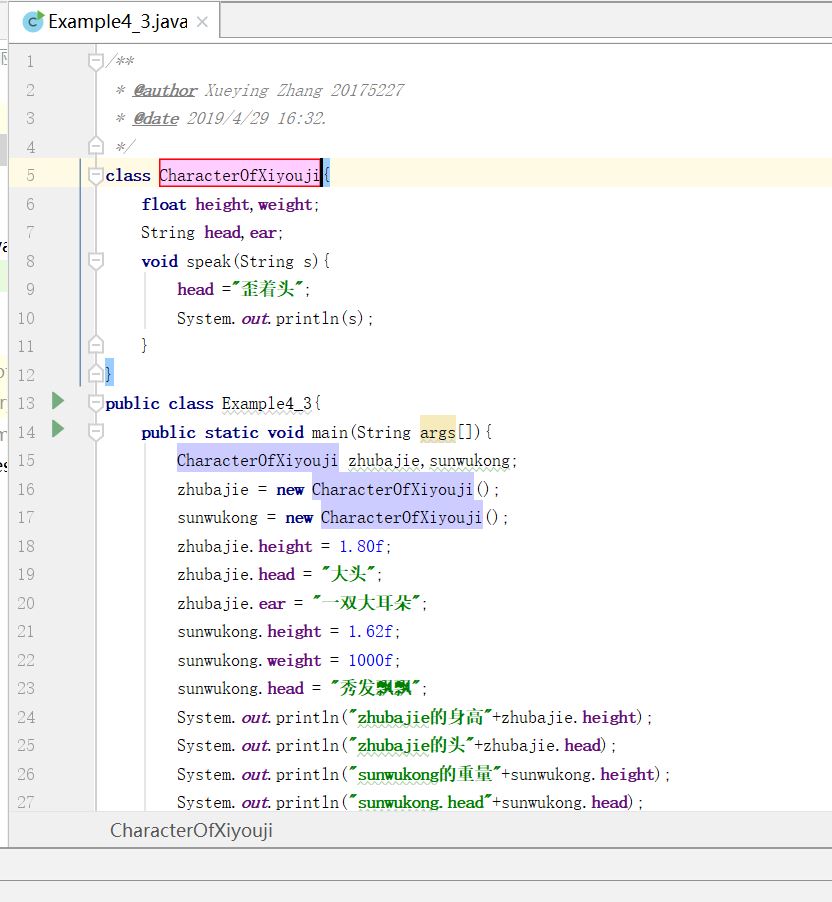832x902 pixels.
Task: Select the CharacterOfXiyouji breadcrumb at the bottom
Action: point(191,831)
